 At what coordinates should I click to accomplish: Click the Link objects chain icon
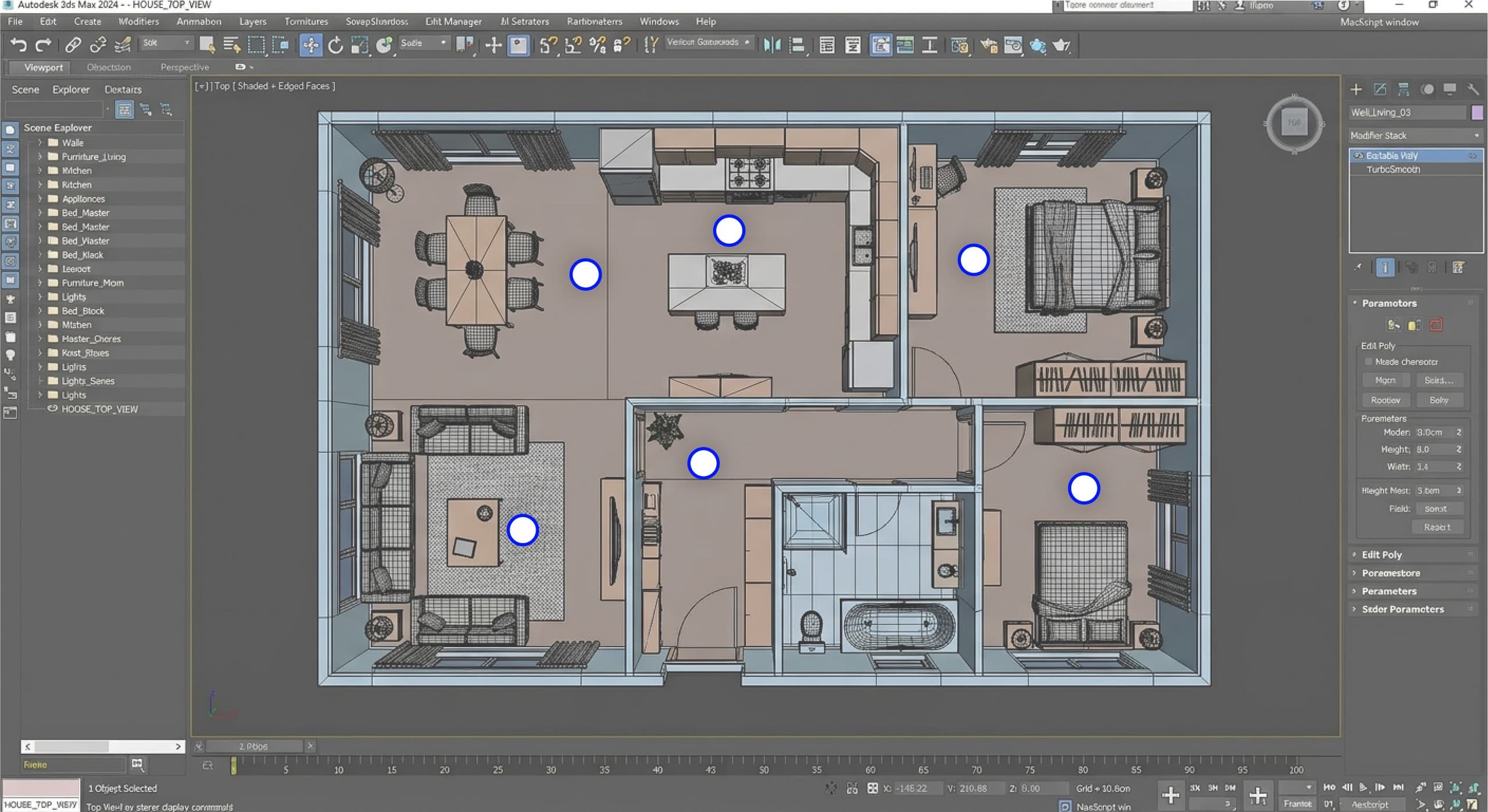point(73,45)
